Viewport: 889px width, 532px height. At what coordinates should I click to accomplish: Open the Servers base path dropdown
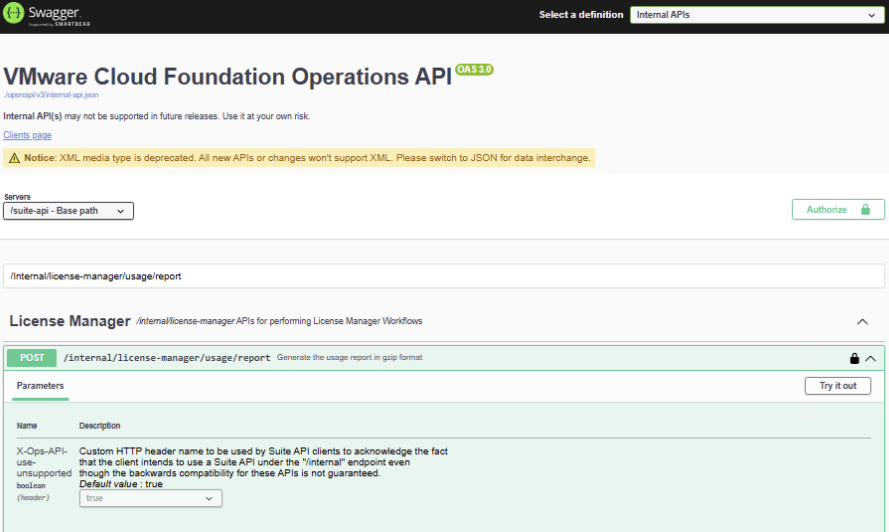69,211
